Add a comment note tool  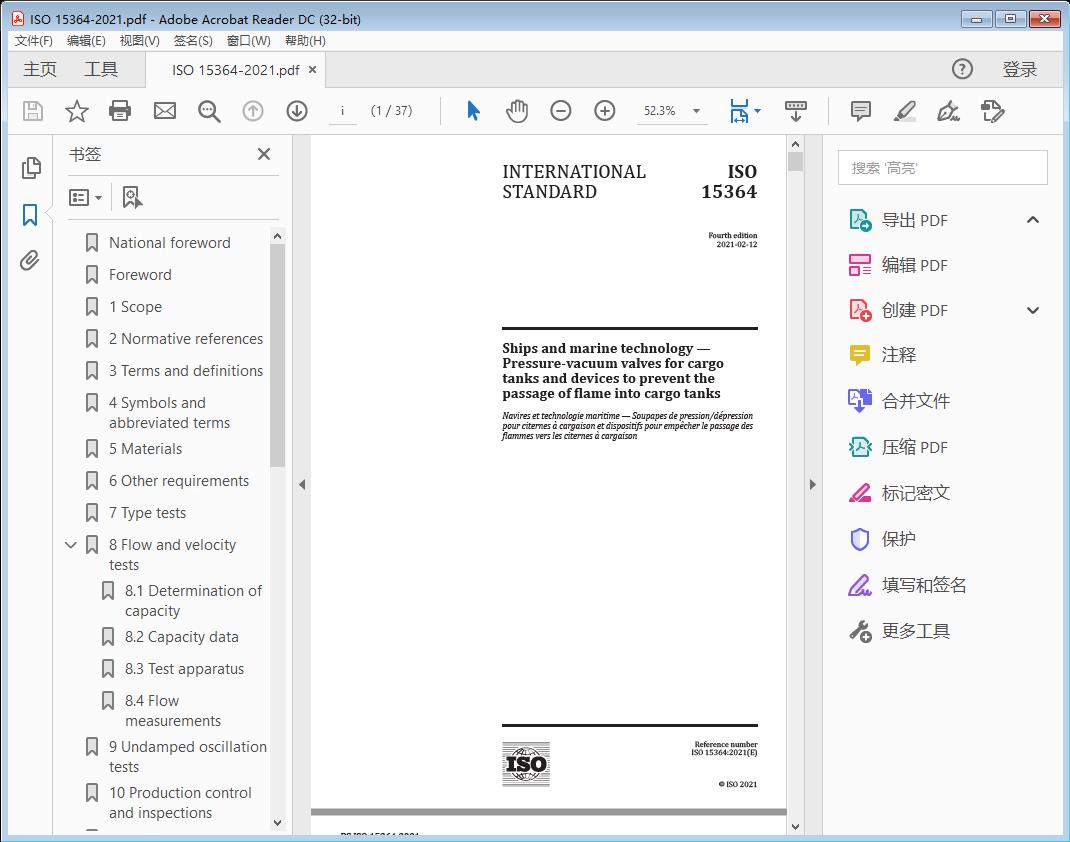click(x=860, y=111)
